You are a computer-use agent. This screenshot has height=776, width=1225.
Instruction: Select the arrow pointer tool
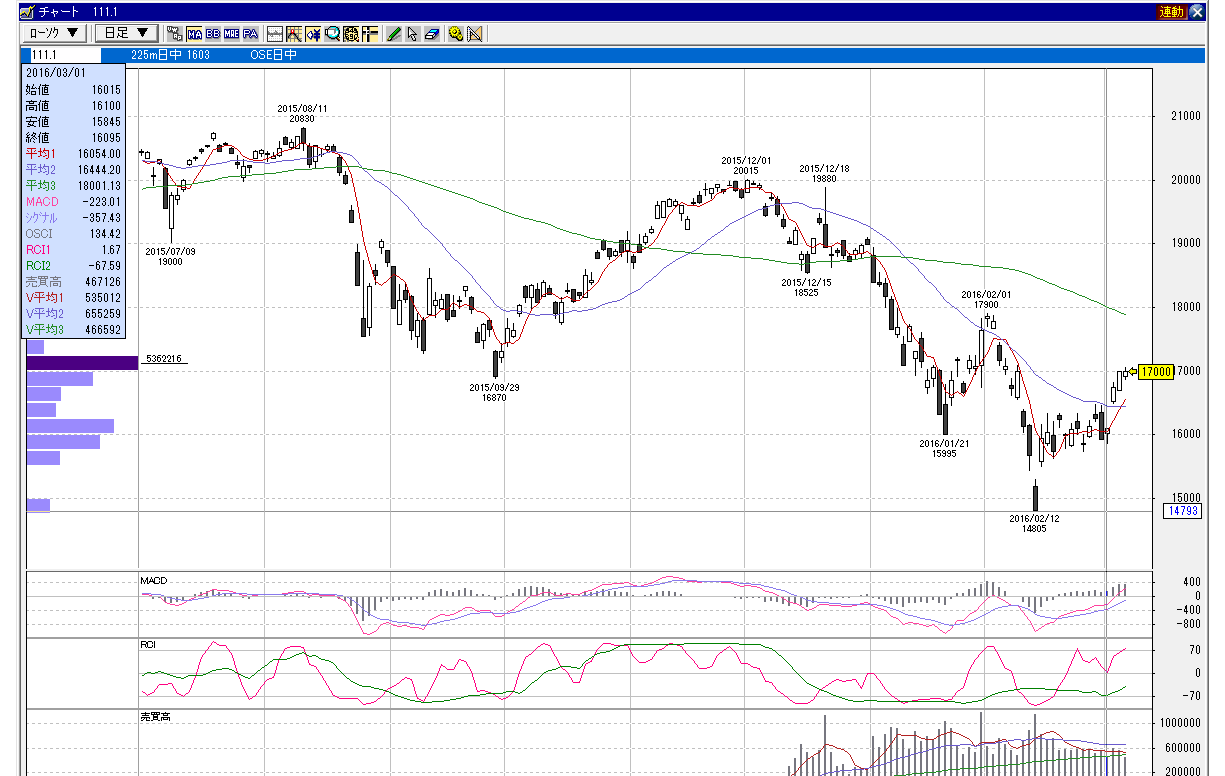[412, 33]
